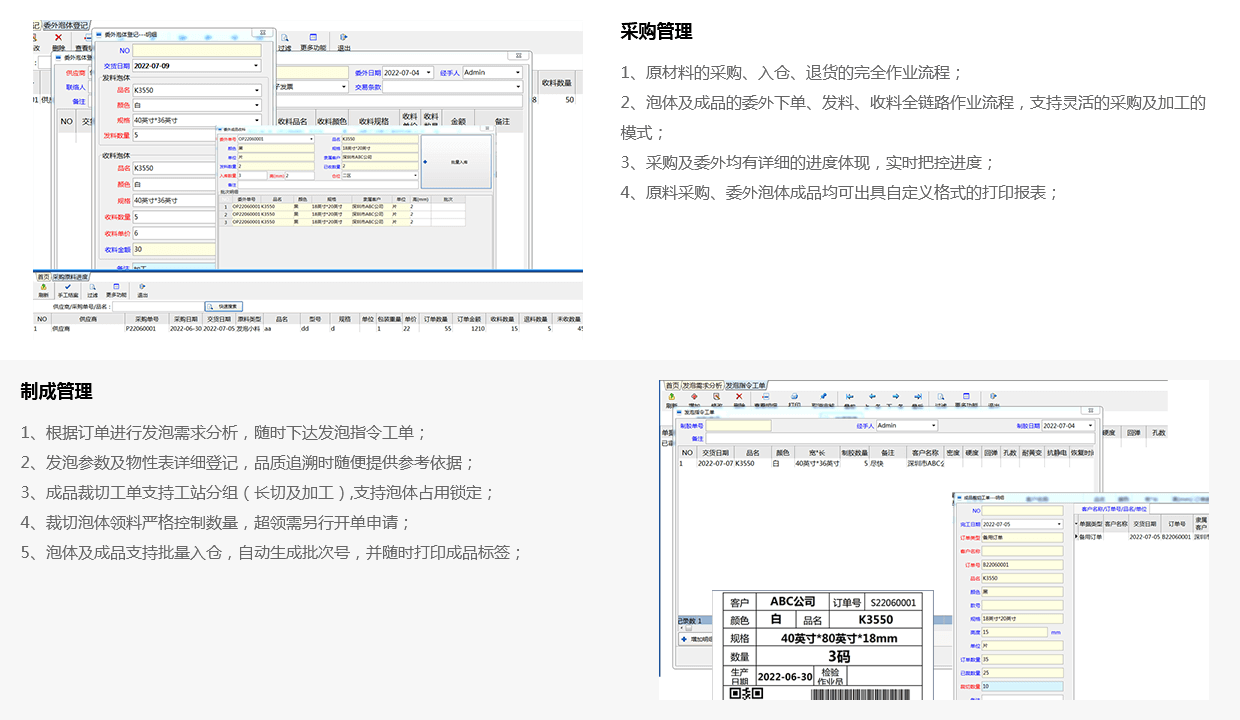Click the 快速搜索 button
This screenshot has width=1240, height=720.
click(224, 306)
